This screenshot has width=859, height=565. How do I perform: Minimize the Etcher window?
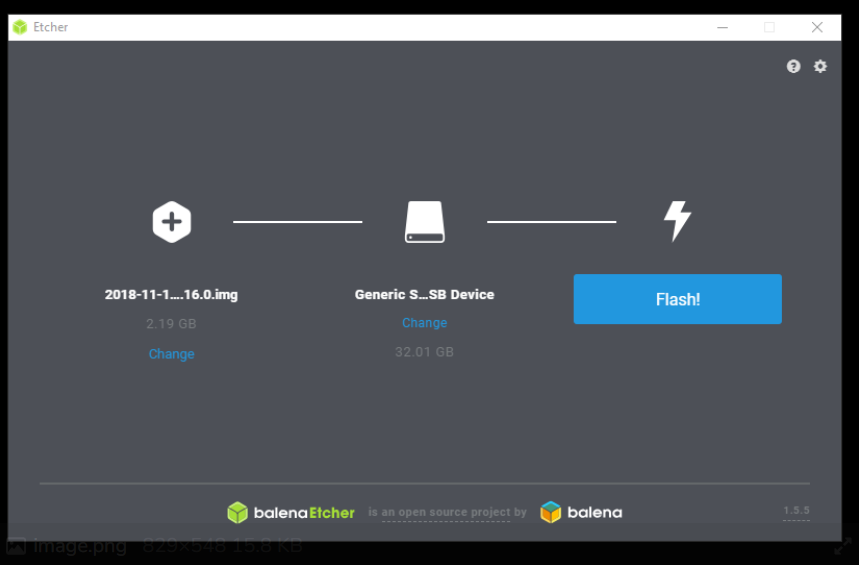[723, 27]
